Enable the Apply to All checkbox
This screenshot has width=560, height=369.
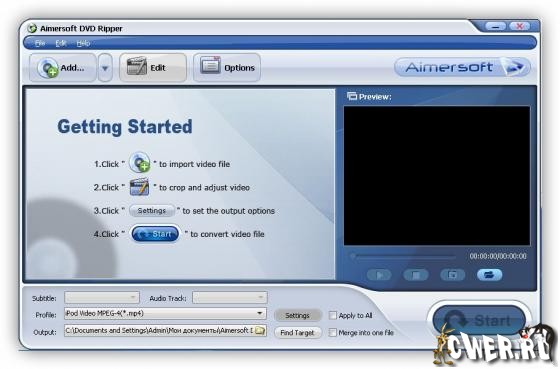tap(333, 315)
